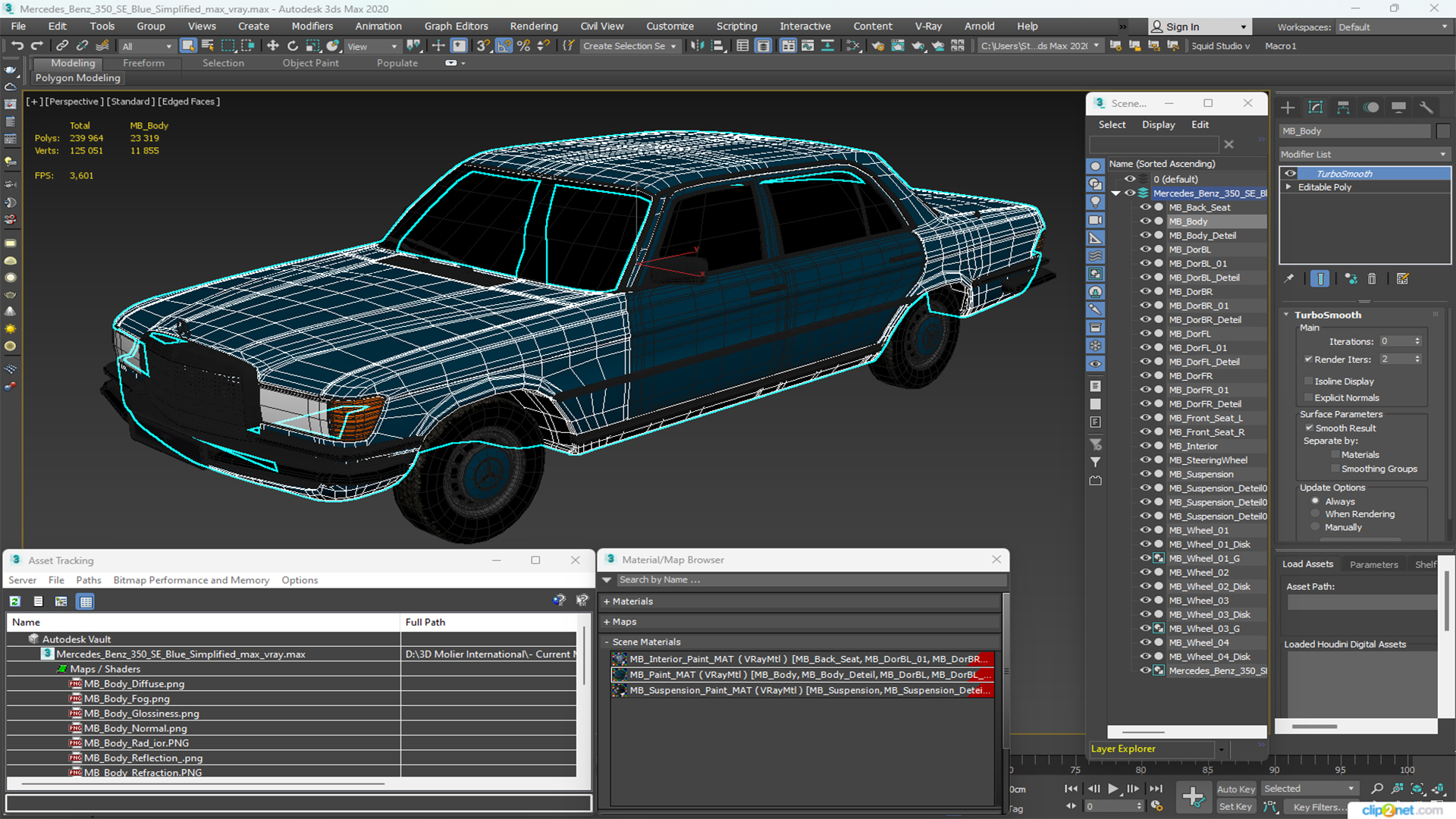
Task: Click the Set Key button
Action: tap(1235, 807)
